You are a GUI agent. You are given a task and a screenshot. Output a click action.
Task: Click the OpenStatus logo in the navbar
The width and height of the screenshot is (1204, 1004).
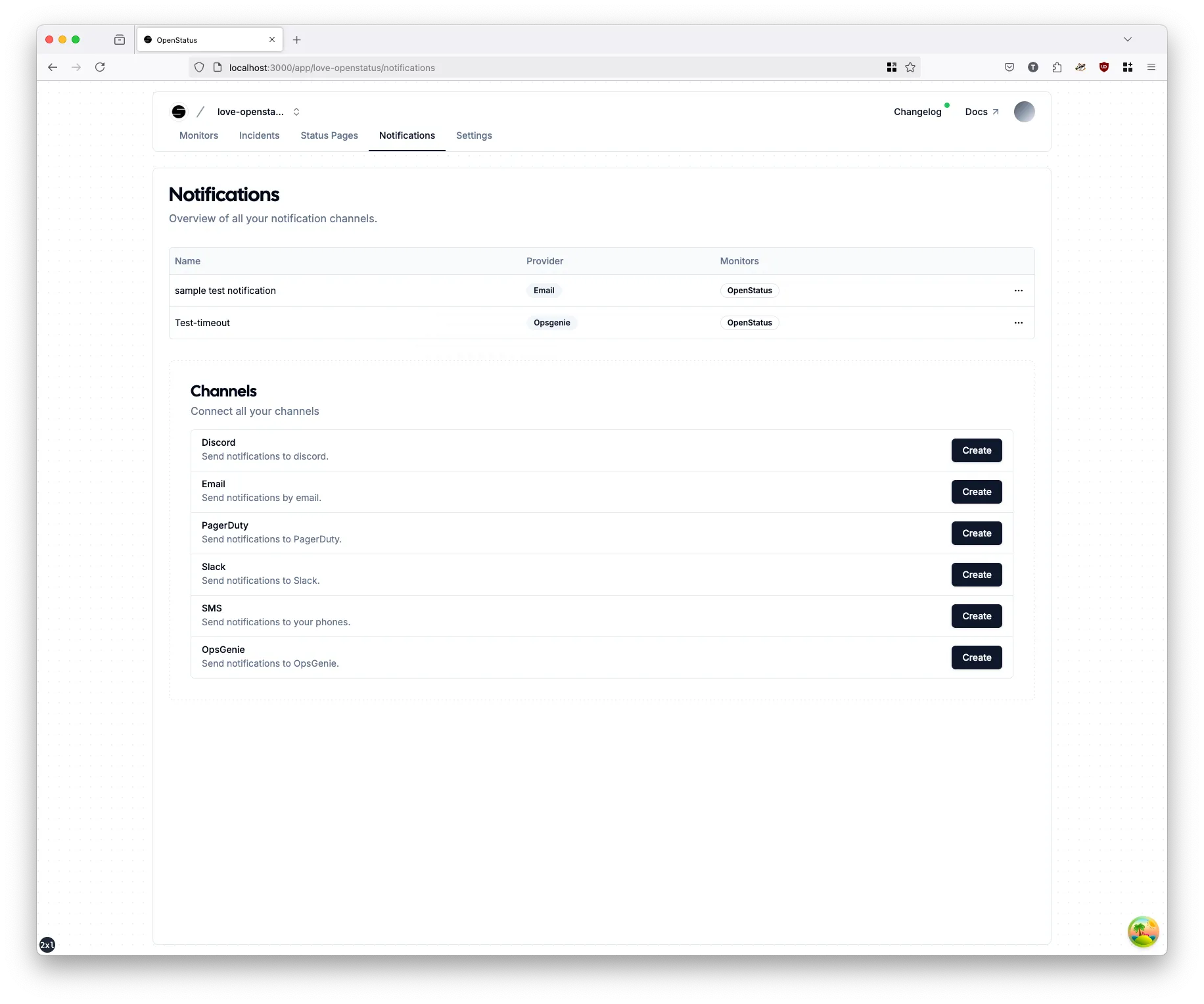tap(178, 111)
